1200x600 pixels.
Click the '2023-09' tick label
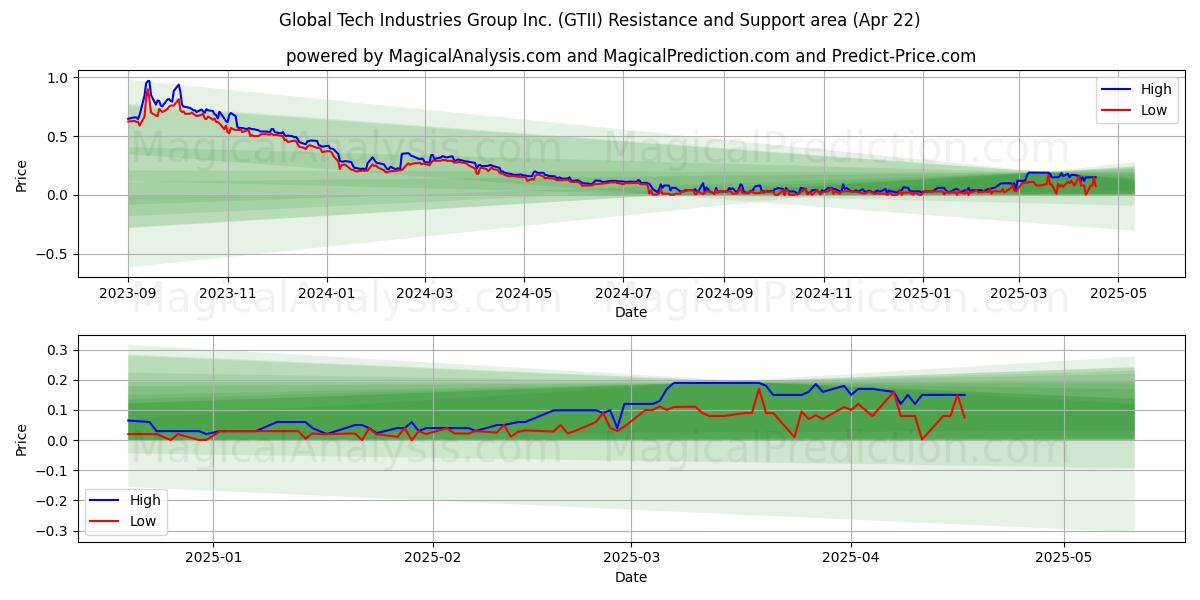[x=128, y=294]
